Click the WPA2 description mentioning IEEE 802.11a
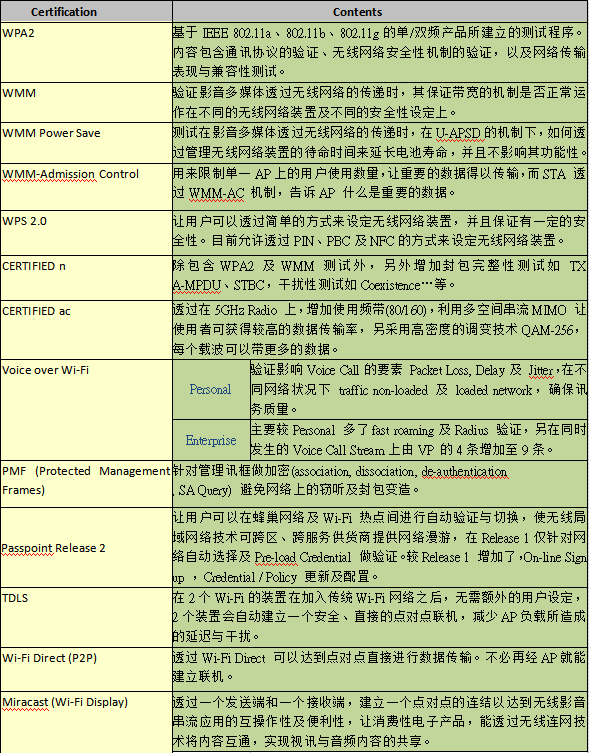This screenshot has width=589, height=753. tap(380, 52)
